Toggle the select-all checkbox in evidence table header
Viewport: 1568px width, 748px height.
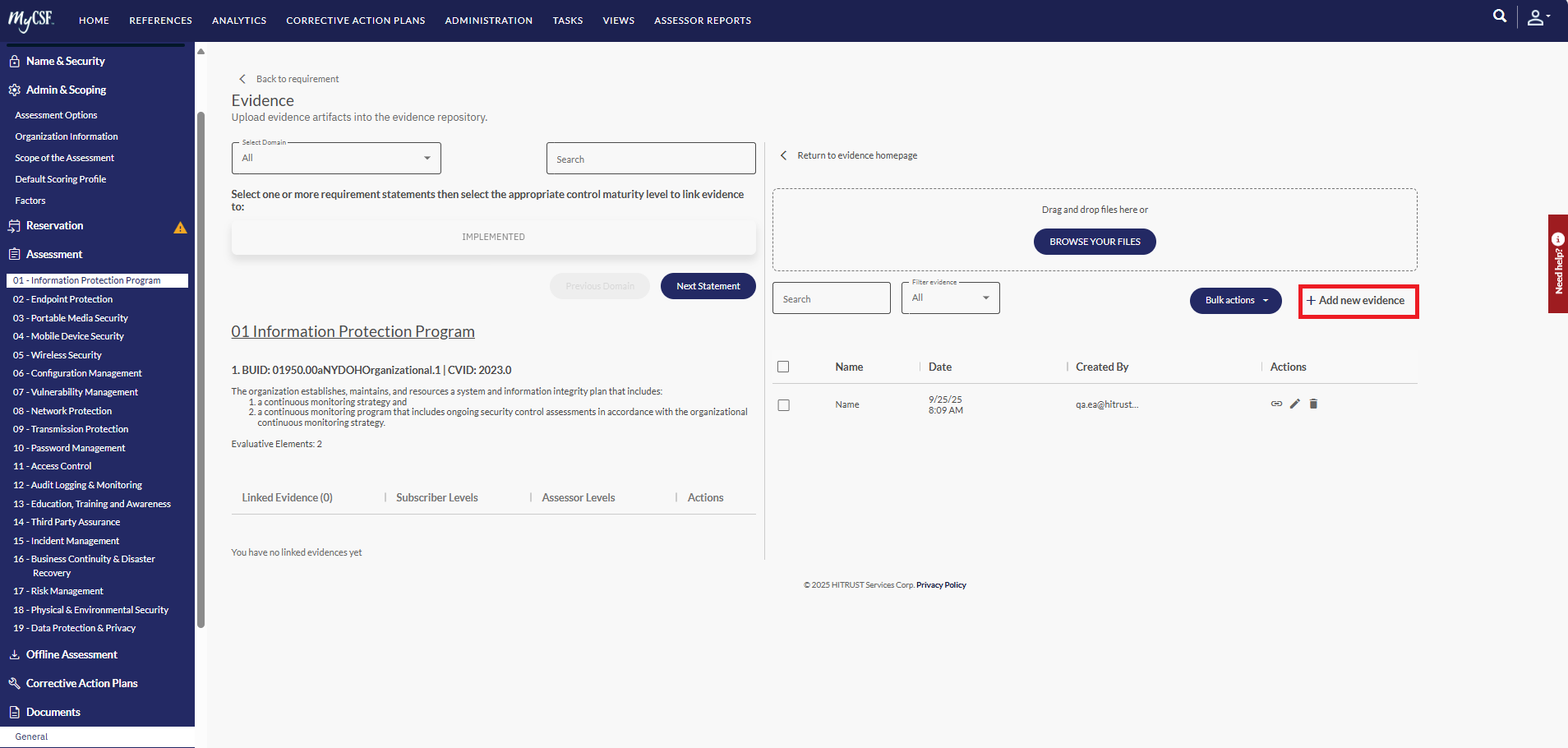click(x=783, y=367)
